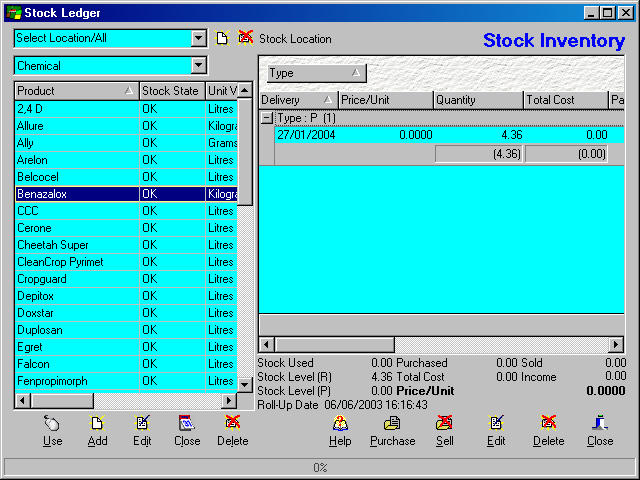The image size is (640, 480).
Task: Click product list horizontal scroll left arrow
Action: 22,401
